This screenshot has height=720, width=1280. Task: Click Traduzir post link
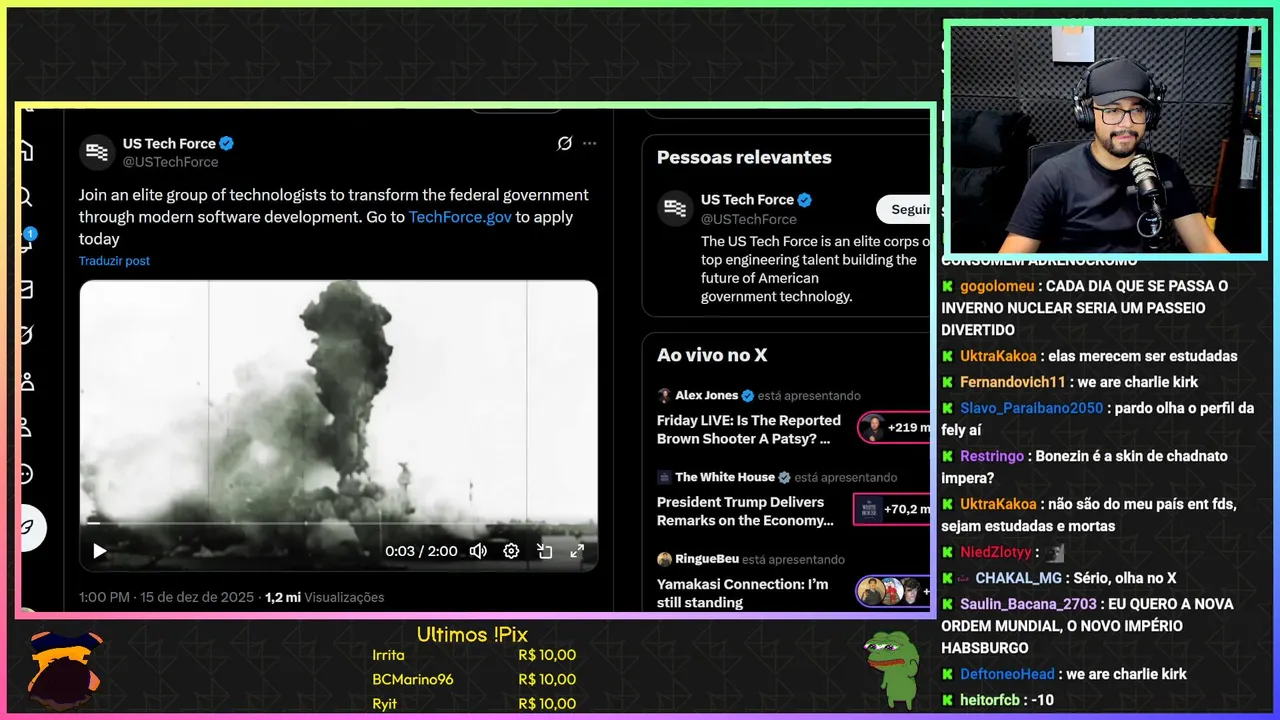point(114,261)
